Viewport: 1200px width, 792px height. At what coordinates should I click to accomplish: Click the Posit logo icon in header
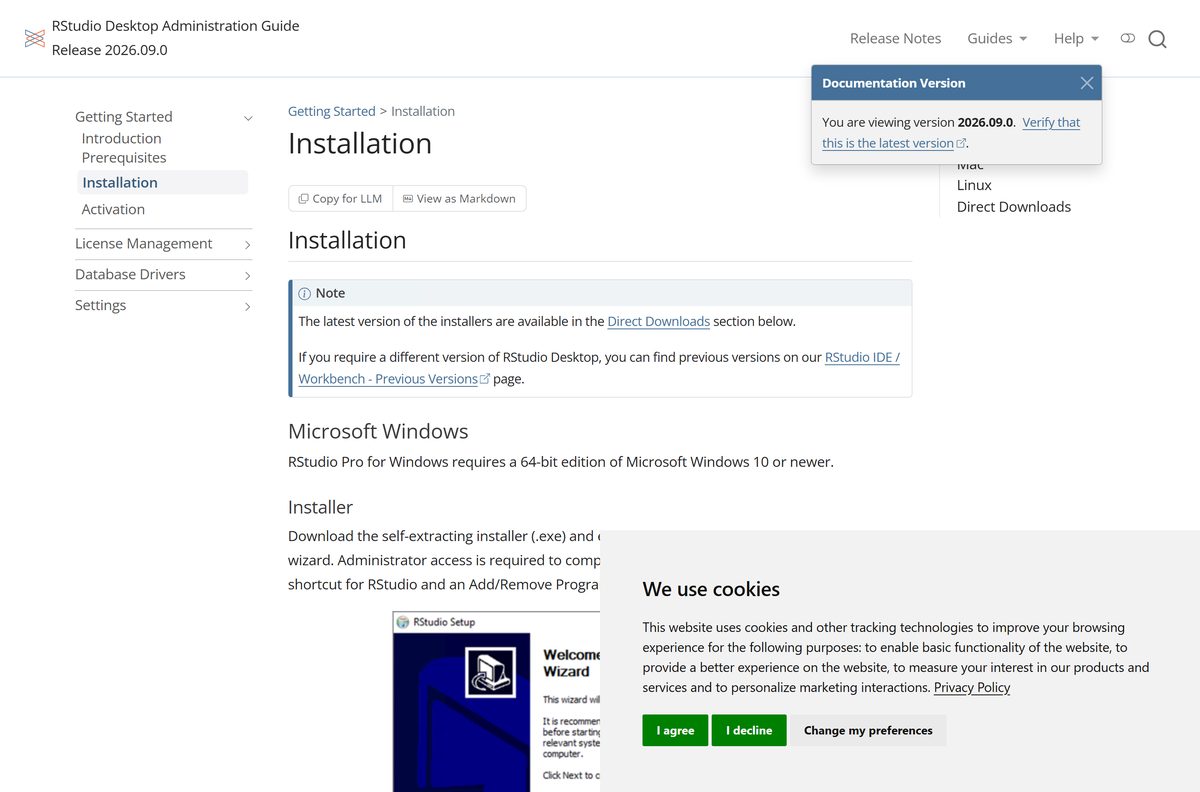coord(35,38)
